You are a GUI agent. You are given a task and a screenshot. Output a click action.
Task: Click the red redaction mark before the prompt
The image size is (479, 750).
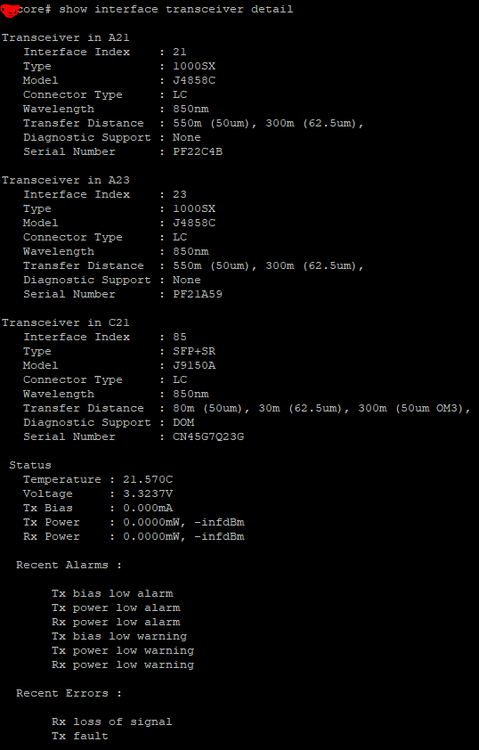11,10
